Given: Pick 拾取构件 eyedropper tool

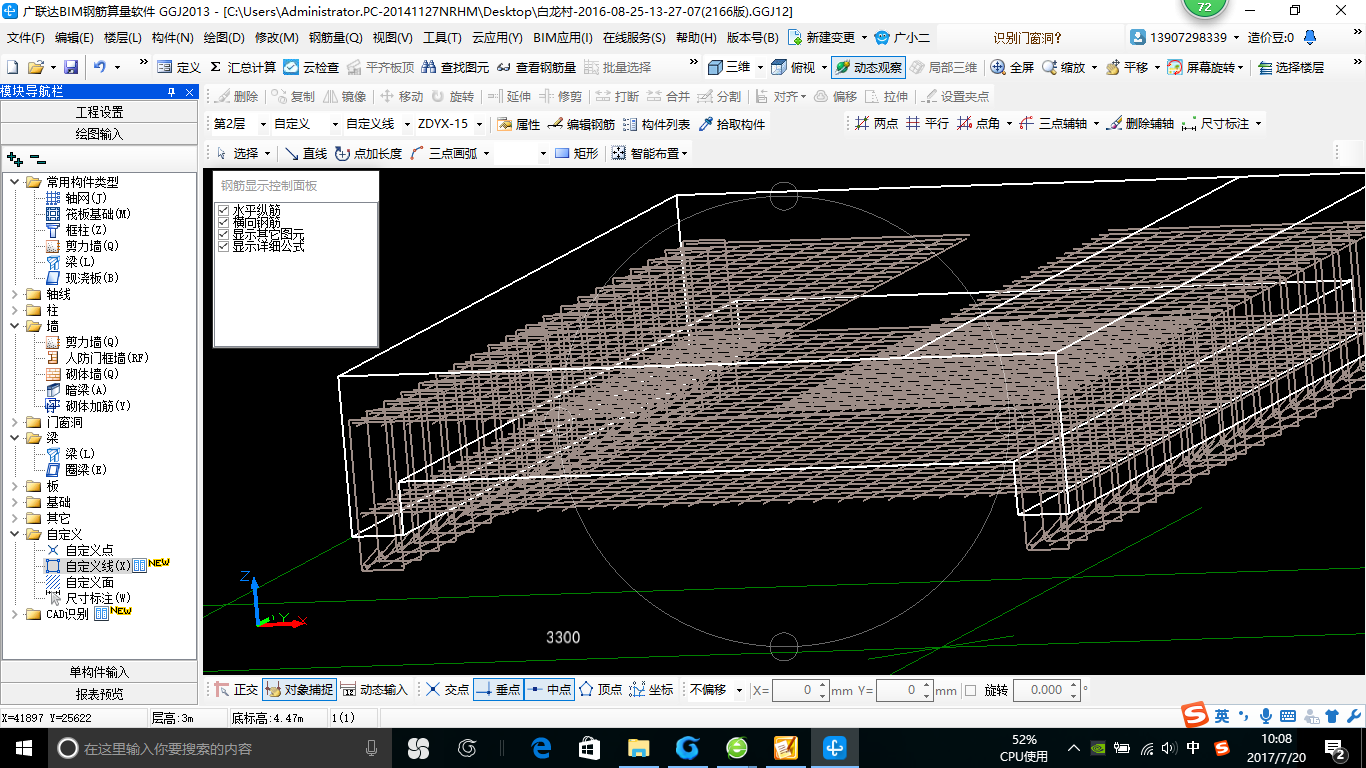Looking at the screenshot, I should click(732, 124).
